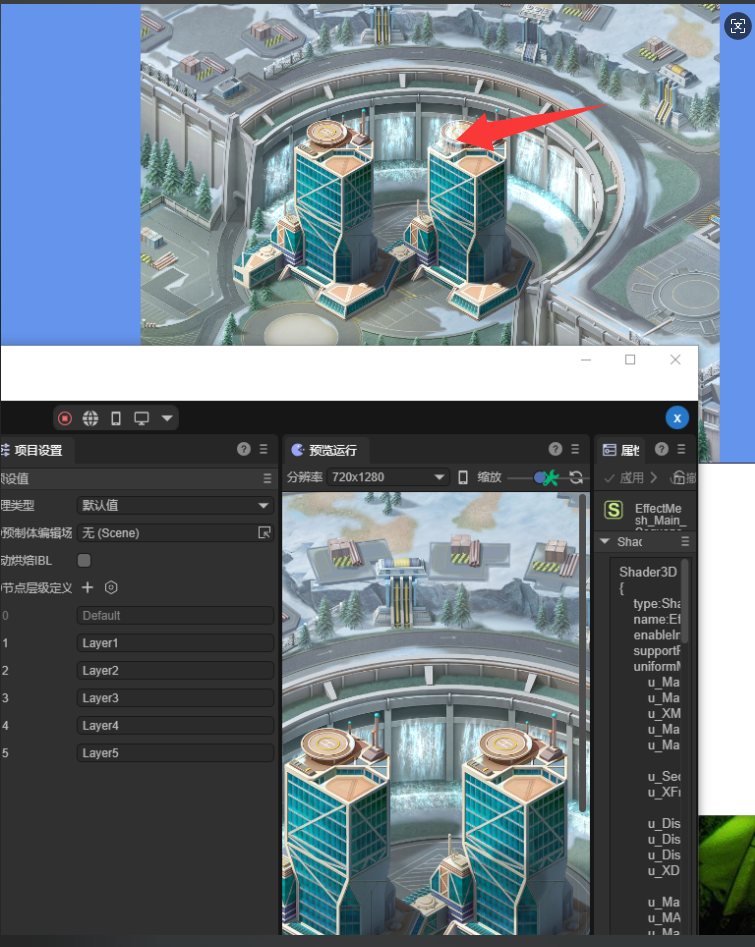Click the help icon in 预览运行 panel
Screen dimensions: 755x947
pos(555,450)
